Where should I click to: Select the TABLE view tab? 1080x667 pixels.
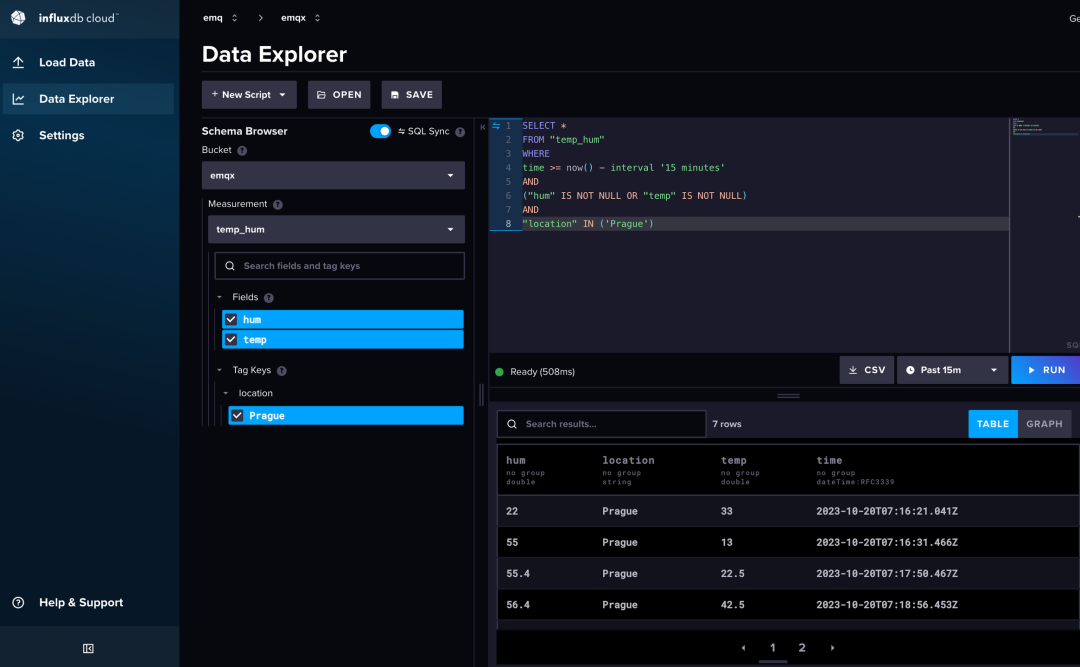(992, 424)
